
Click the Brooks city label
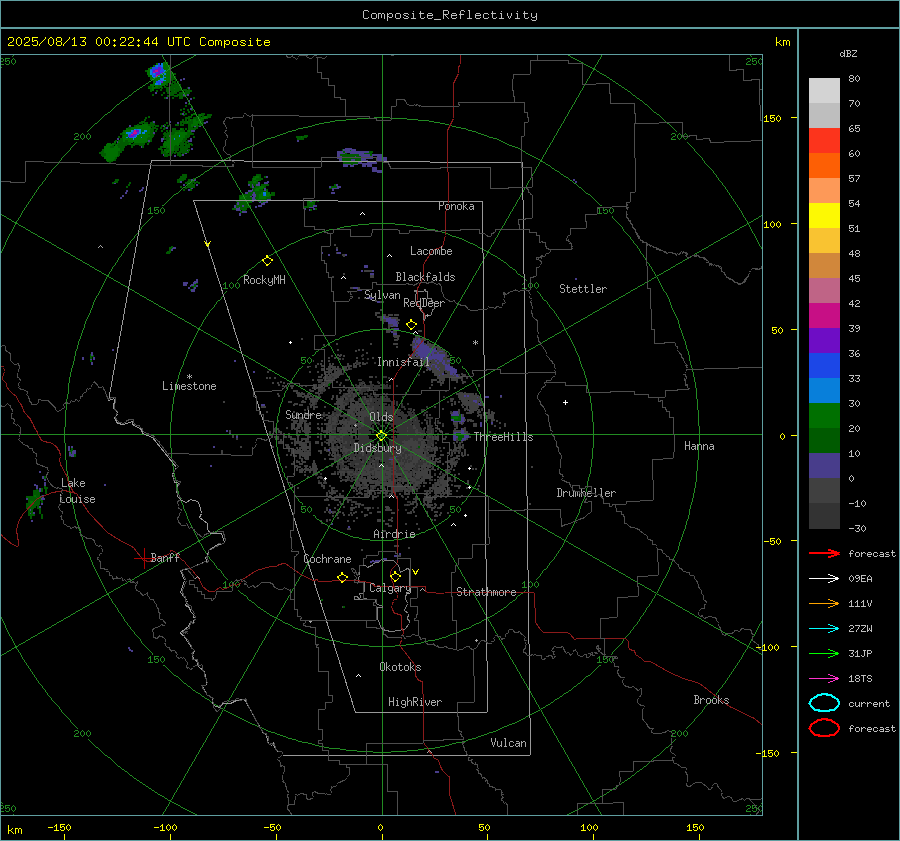(x=711, y=700)
